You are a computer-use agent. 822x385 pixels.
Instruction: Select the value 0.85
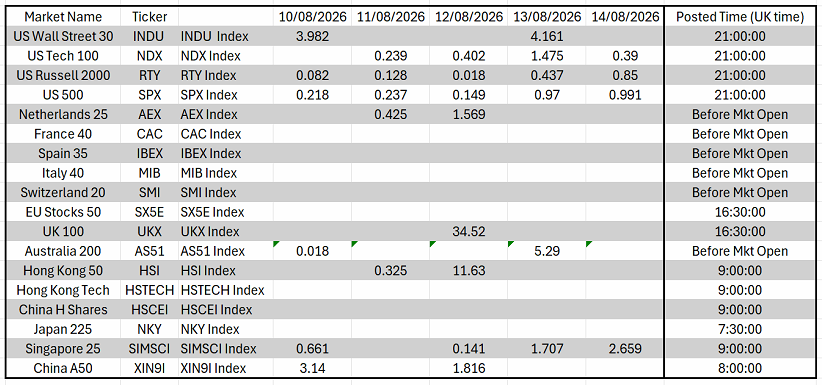(625, 76)
